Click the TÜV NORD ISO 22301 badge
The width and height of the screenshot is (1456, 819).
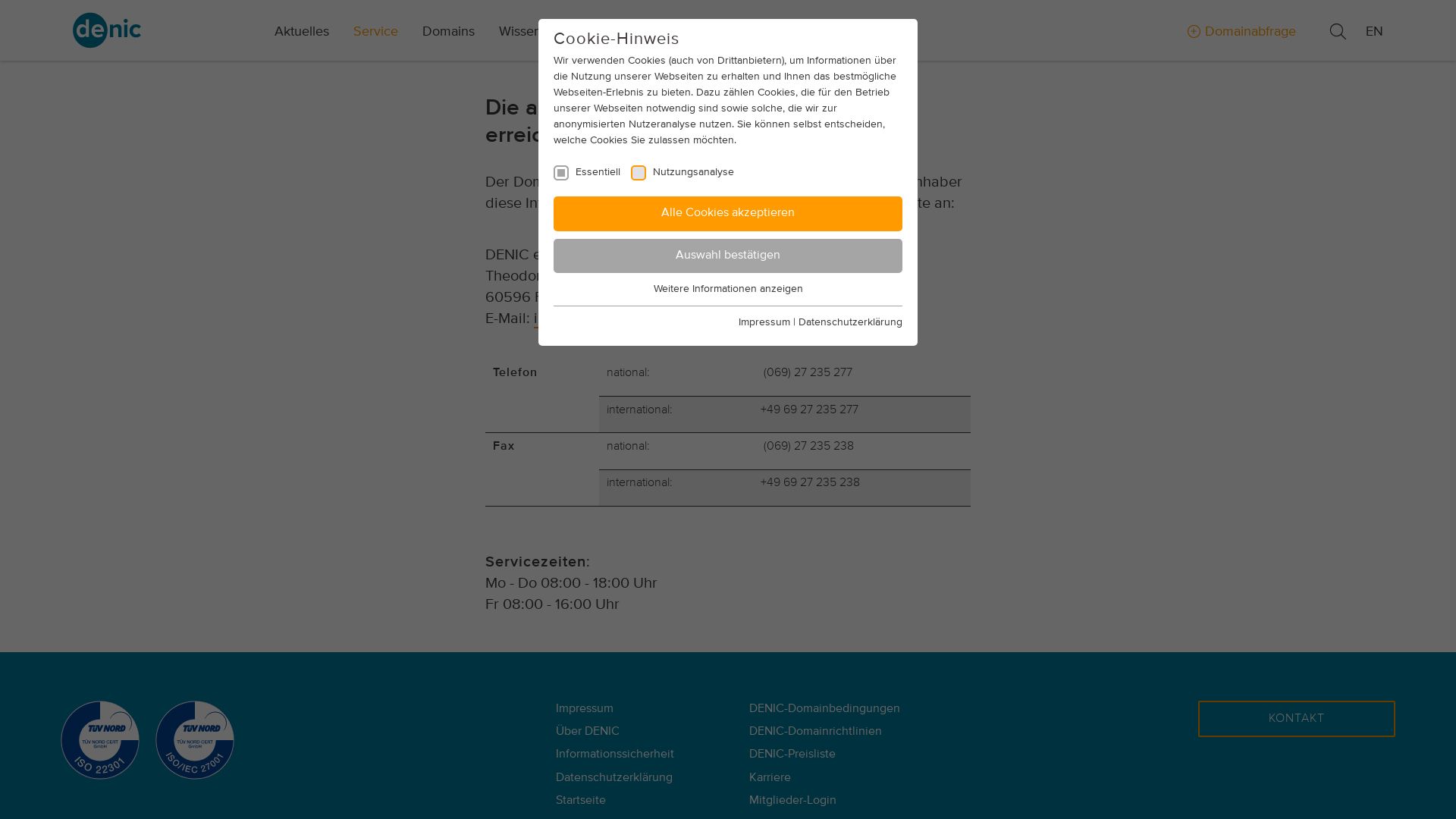click(100, 739)
